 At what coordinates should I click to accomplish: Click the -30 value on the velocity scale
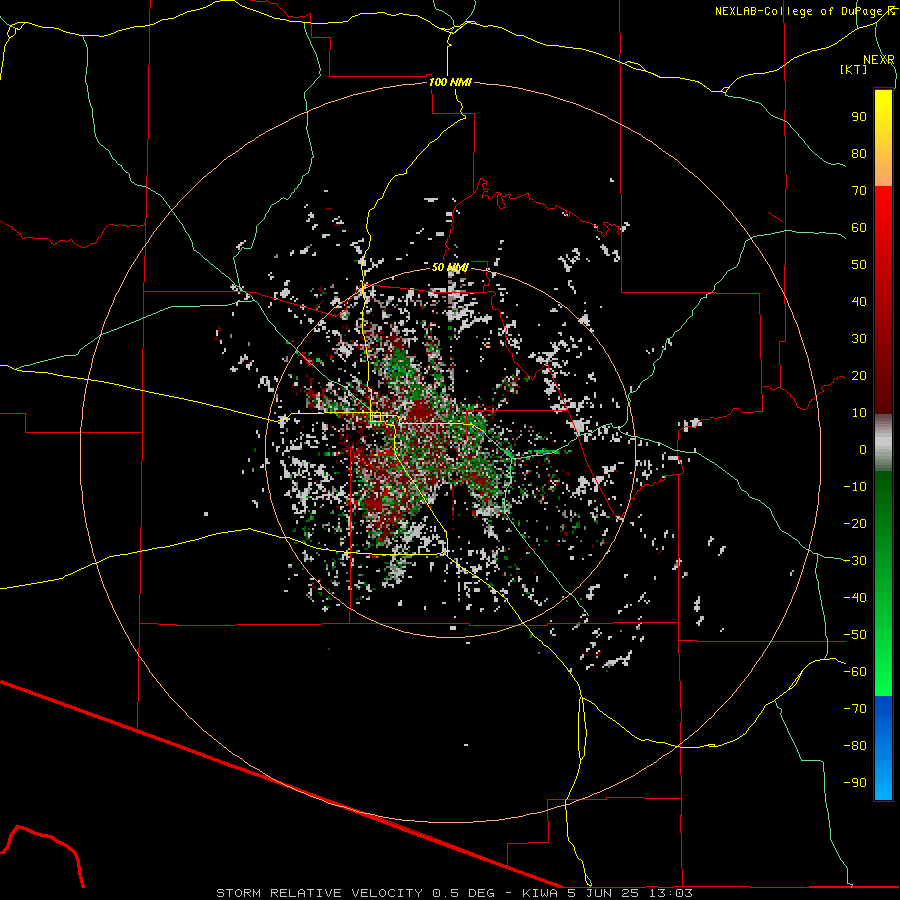click(855, 561)
